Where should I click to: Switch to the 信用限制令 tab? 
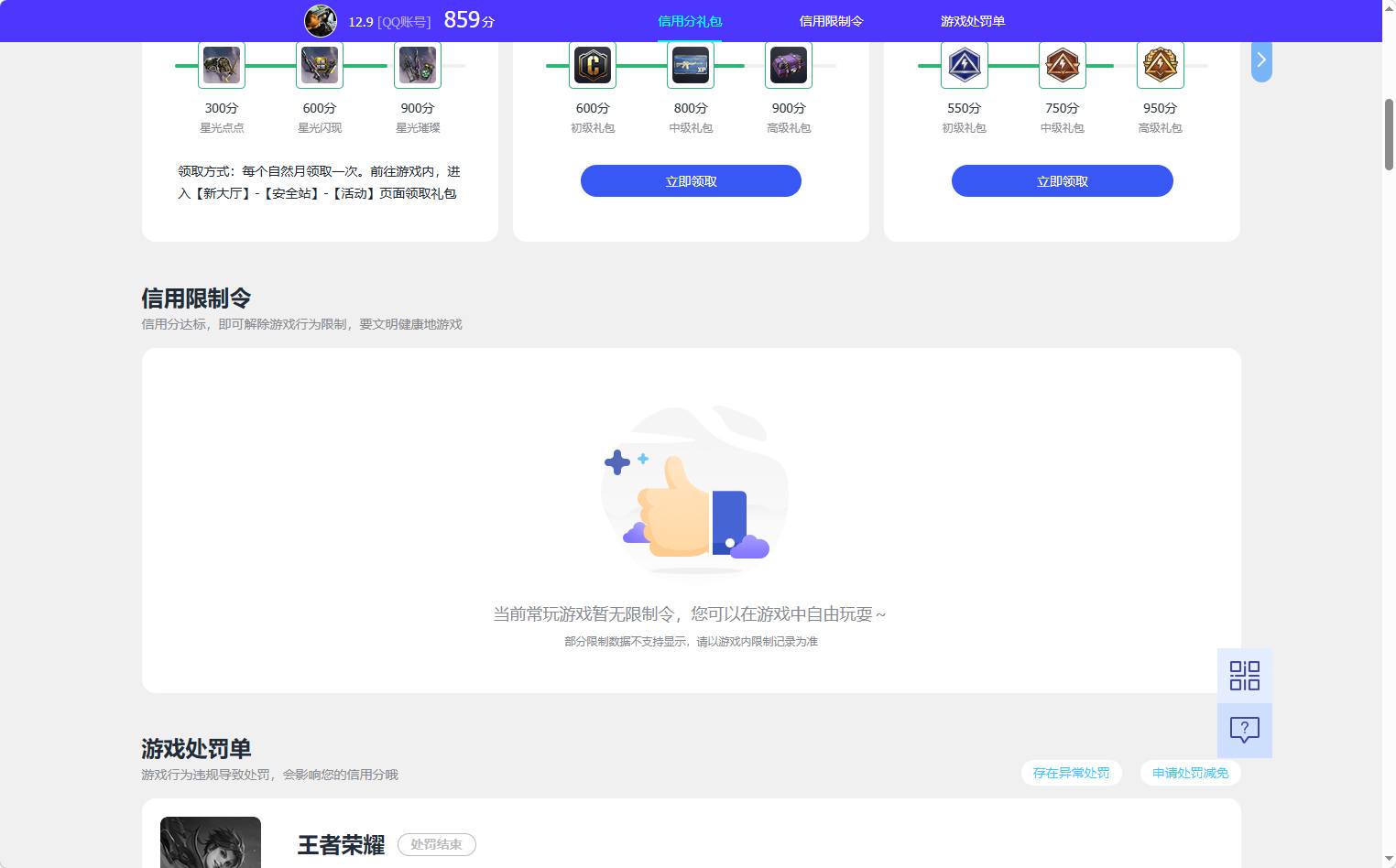(x=831, y=20)
